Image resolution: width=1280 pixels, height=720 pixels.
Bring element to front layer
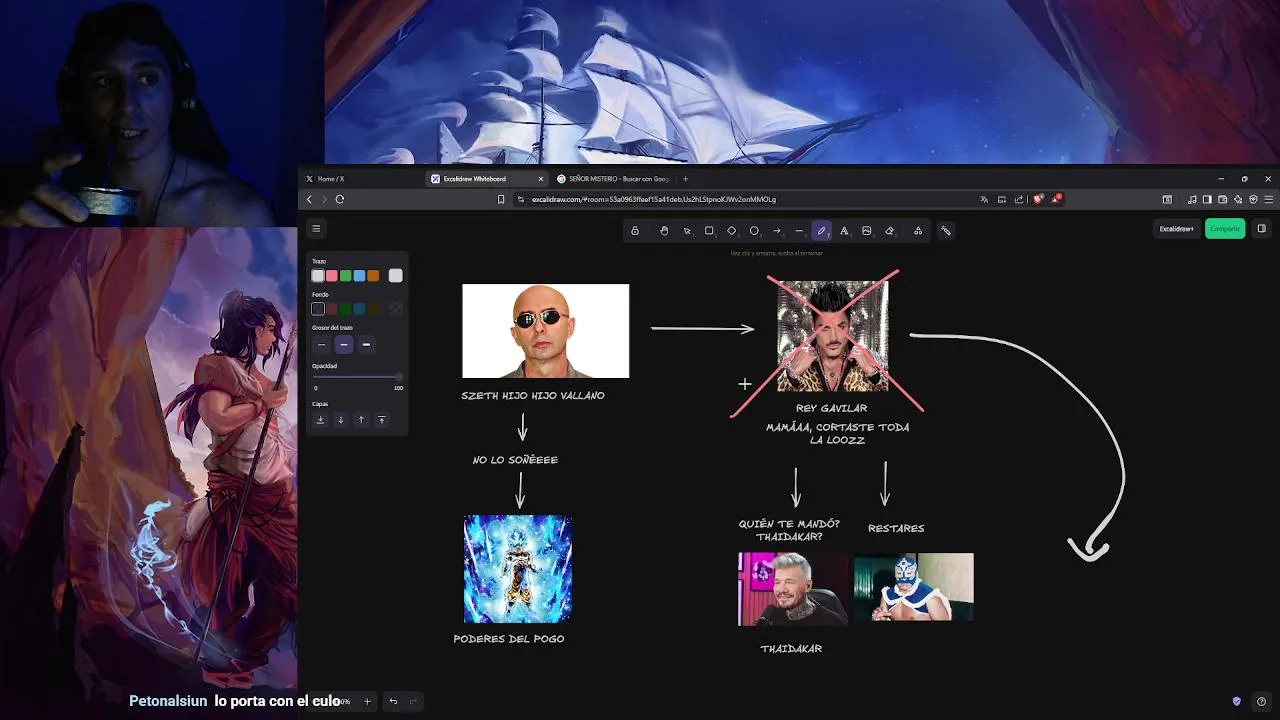click(381, 420)
